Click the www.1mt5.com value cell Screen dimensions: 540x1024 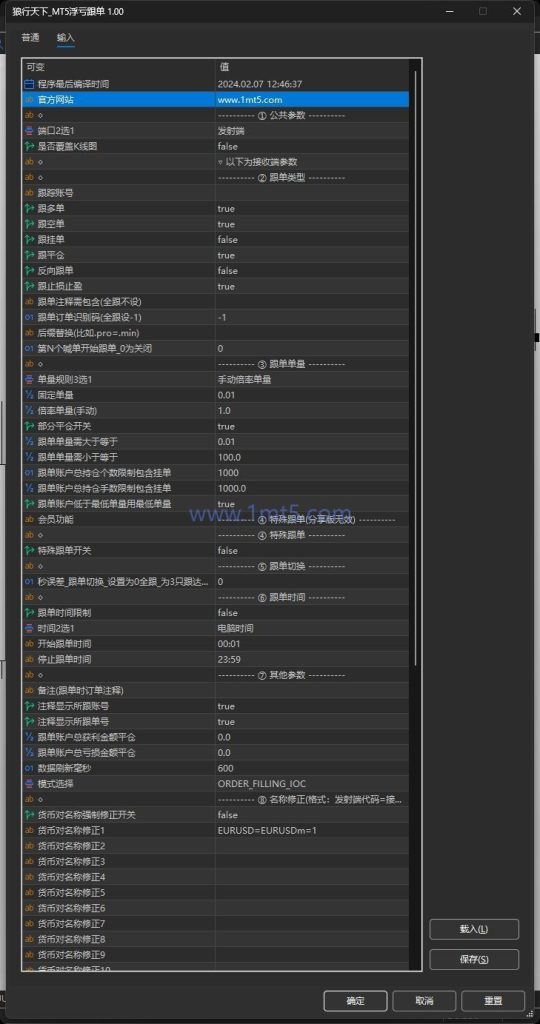pyautogui.click(x=313, y=99)
